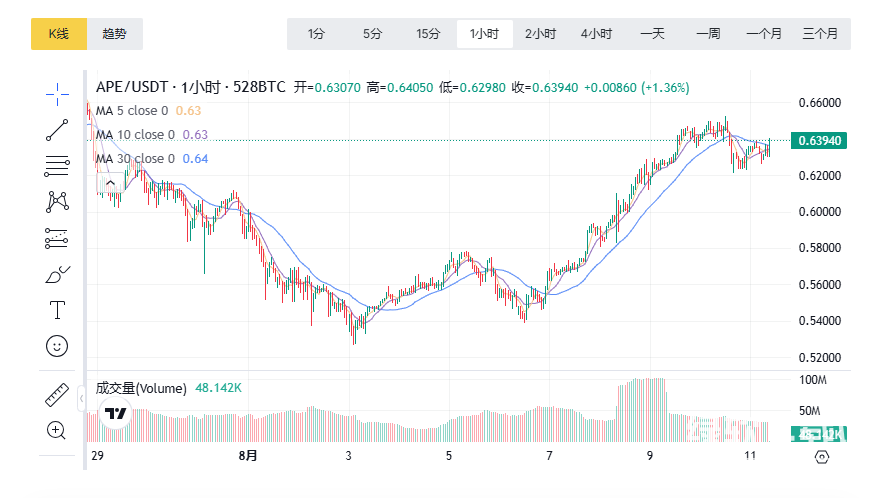Viewport: 888px width, 498px height.
Task: Pick the brush drawing tool
Action: 57,274
